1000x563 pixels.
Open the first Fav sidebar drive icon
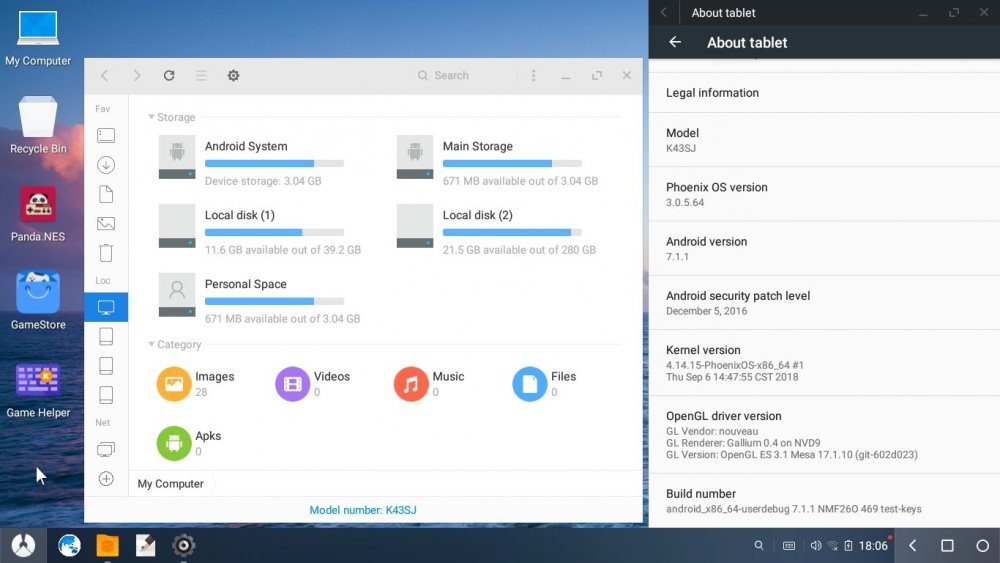(x=106, y=135)
